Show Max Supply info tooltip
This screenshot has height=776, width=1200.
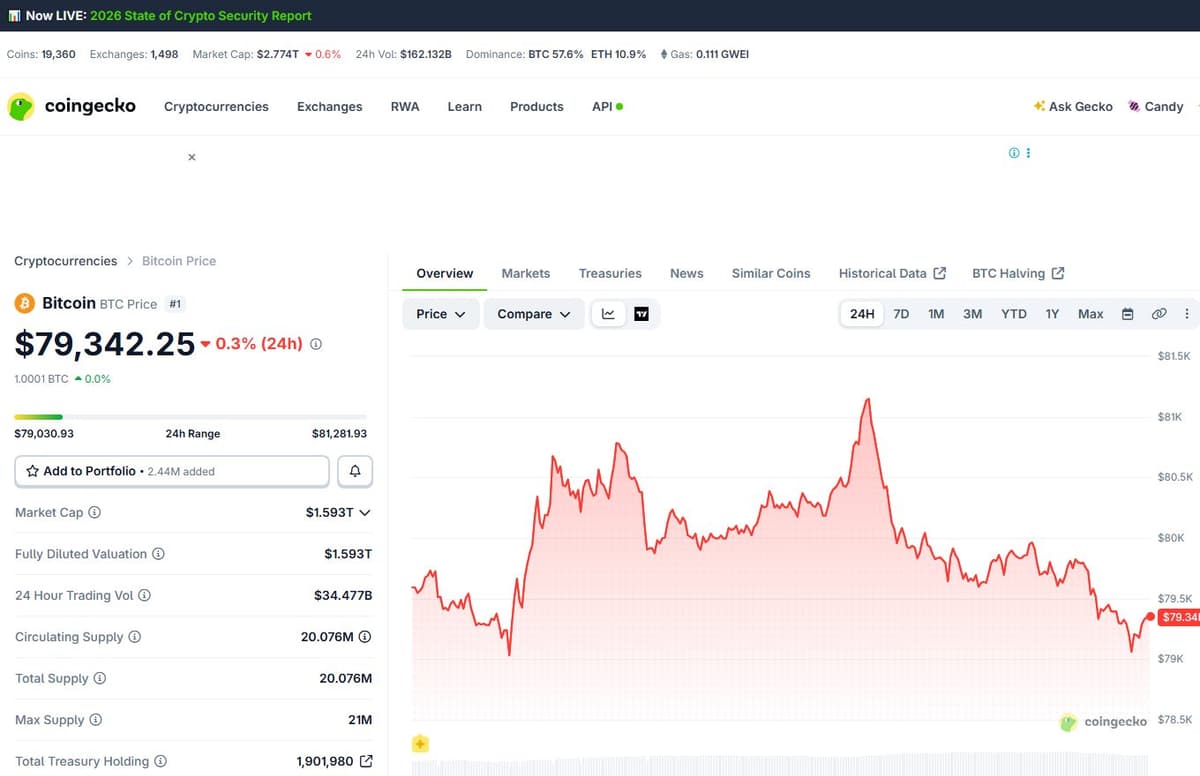(95, 720)
